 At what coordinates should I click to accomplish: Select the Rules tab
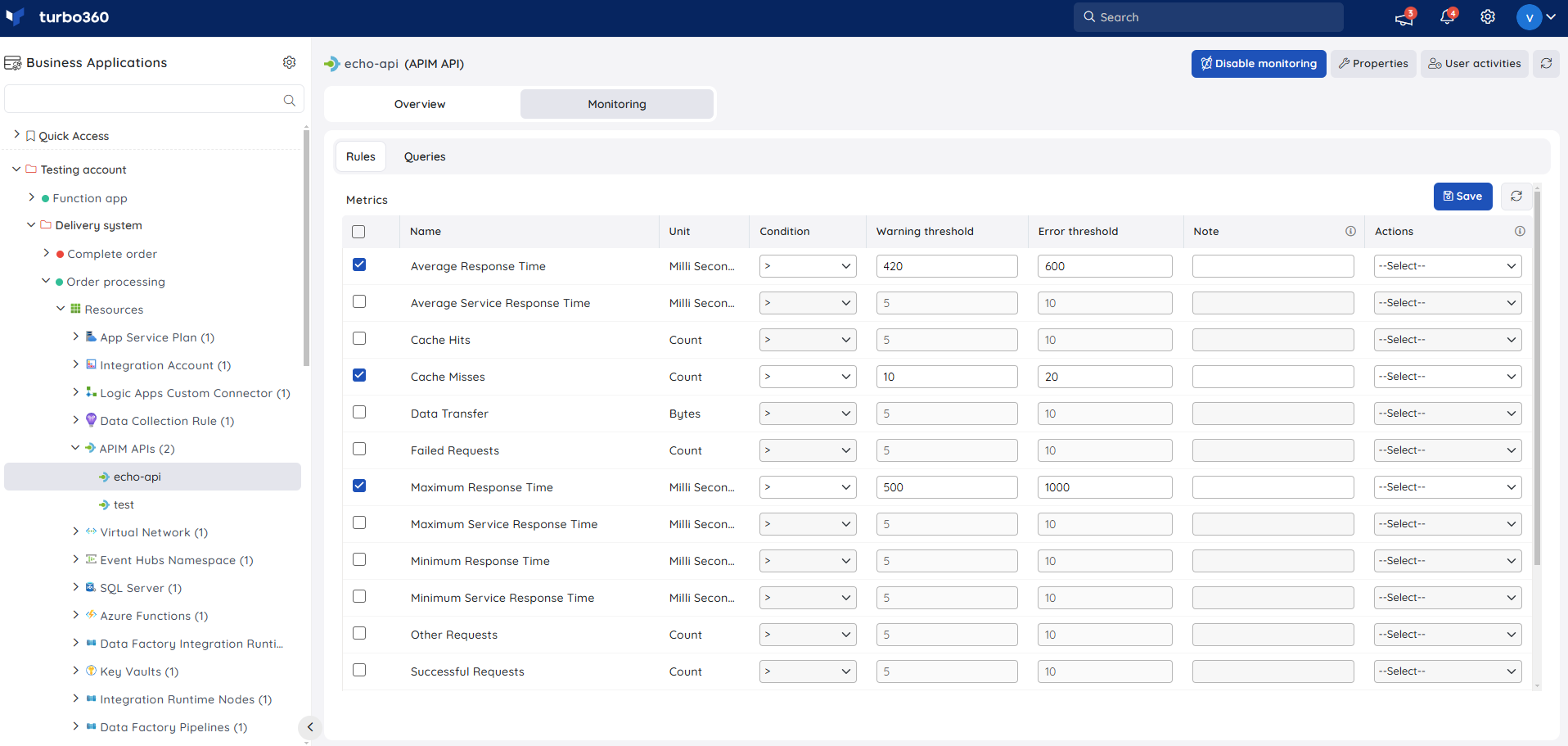(x=361, y=156)
